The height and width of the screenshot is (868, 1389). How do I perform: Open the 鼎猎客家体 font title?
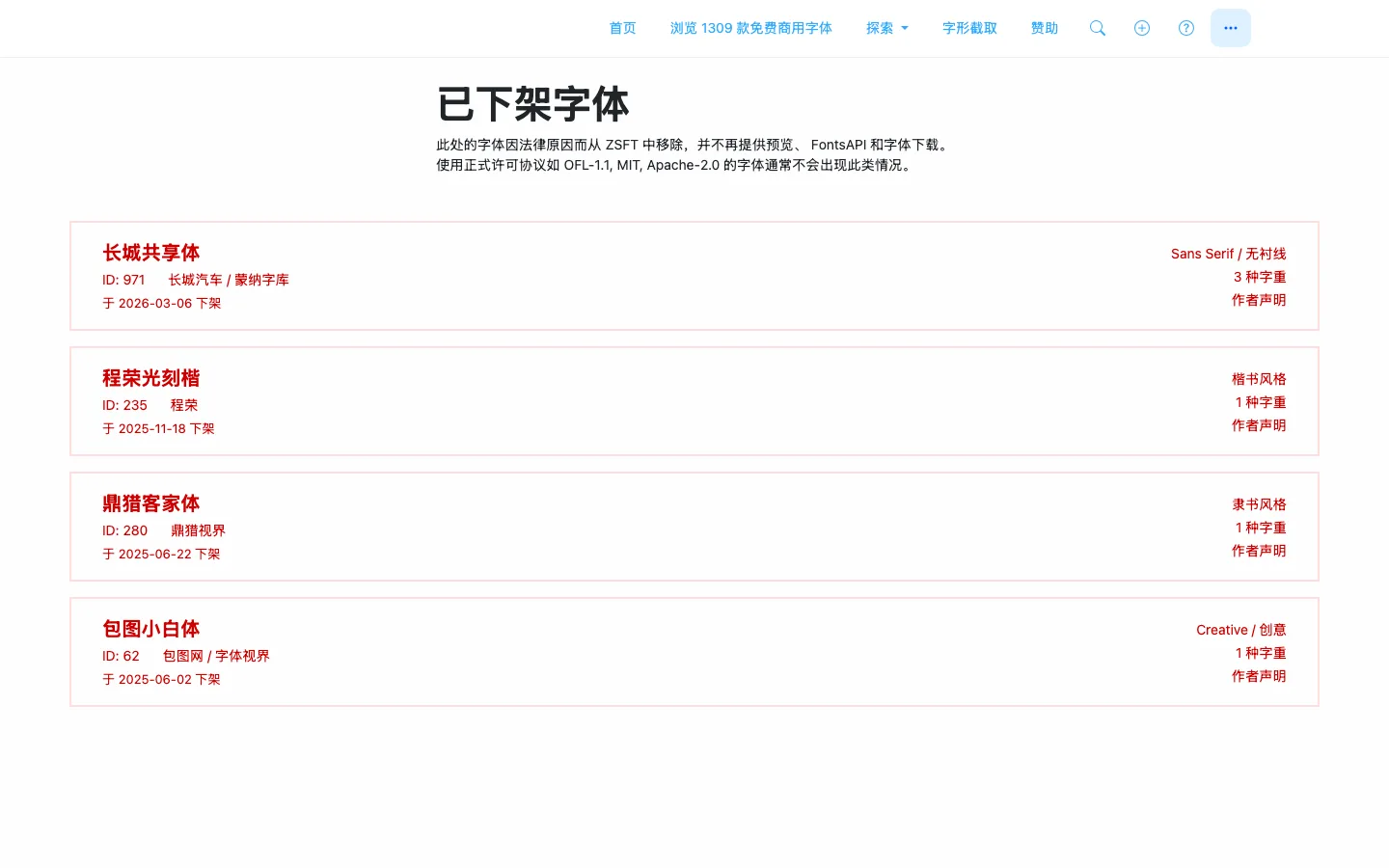151,503
